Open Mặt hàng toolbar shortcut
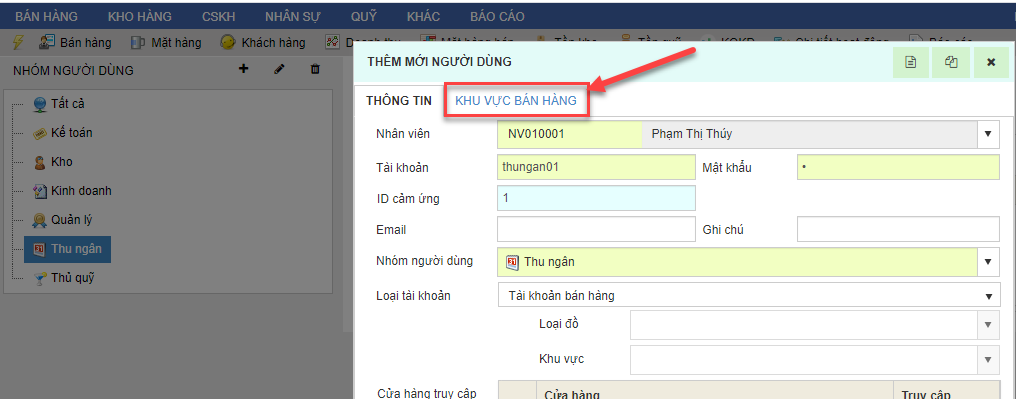The width and height of the screenshot is (1016, 399). [166, 43]
